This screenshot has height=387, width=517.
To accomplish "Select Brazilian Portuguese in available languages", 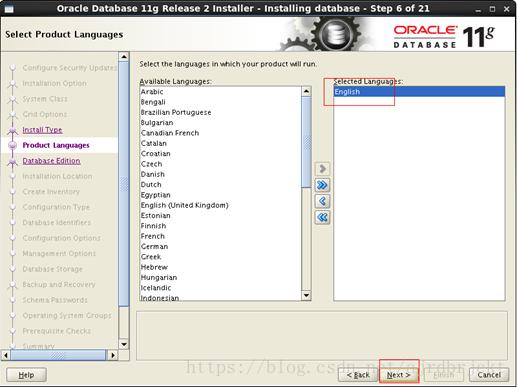I will (x=176, y=112).
